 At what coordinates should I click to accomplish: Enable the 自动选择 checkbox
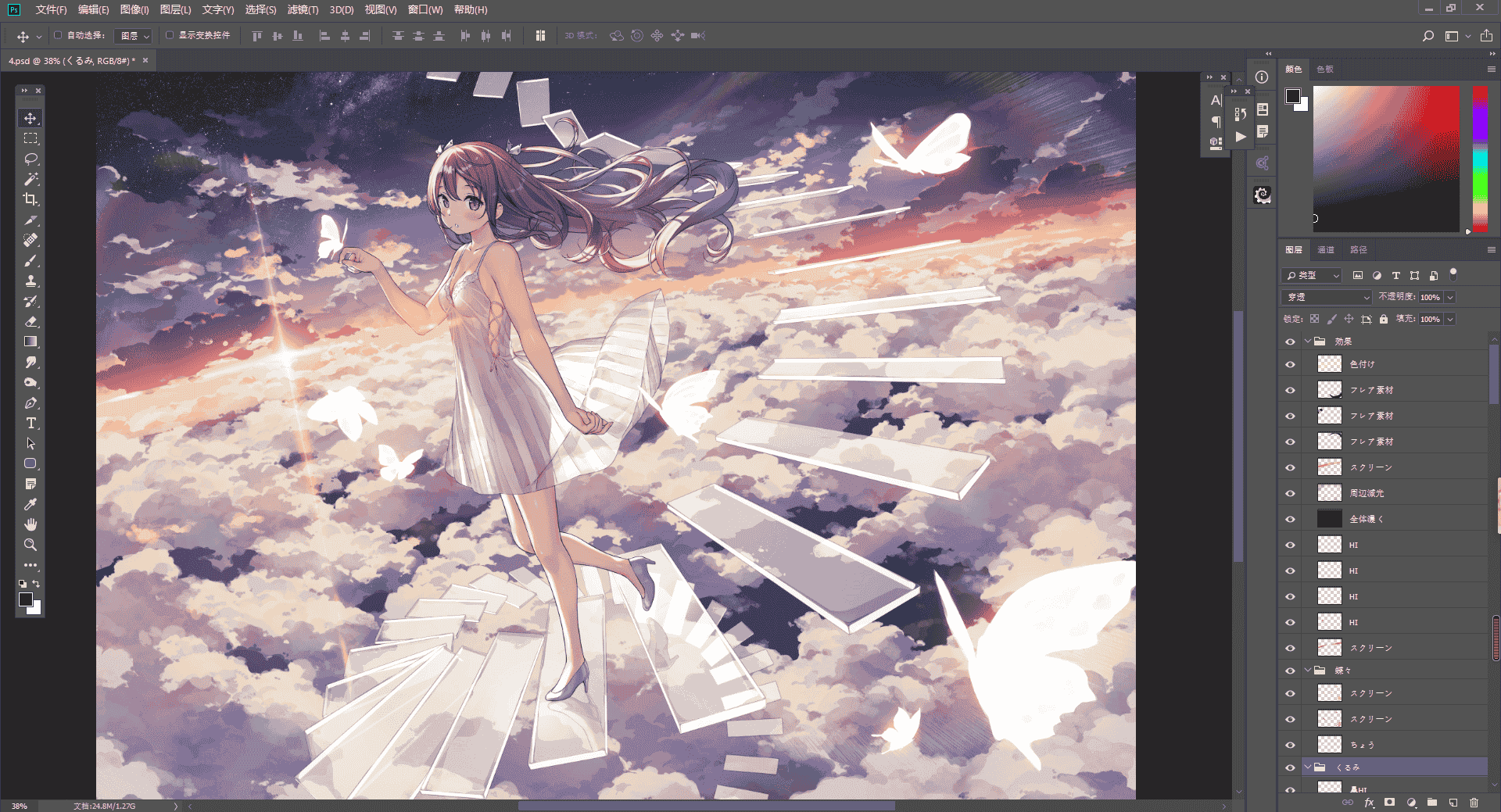coord(58,35)
